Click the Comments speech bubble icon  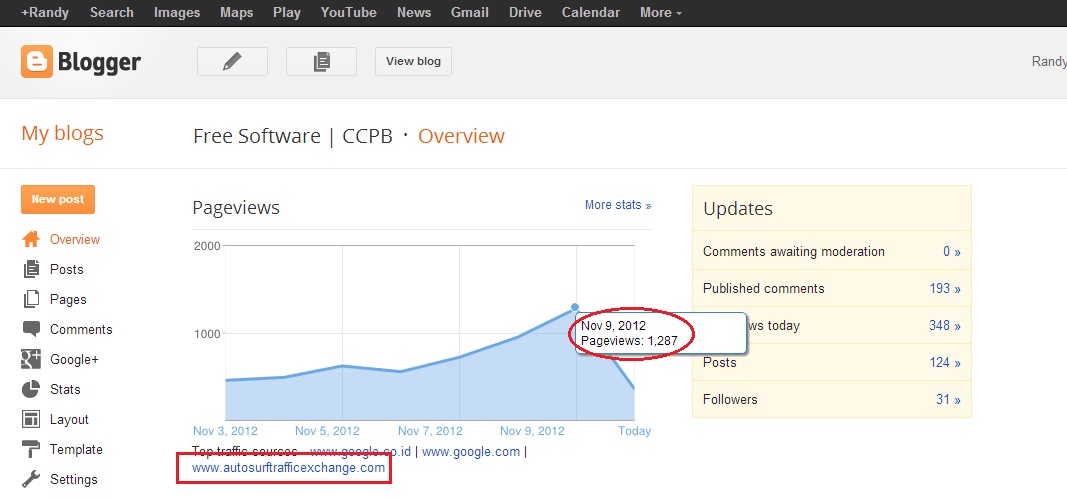pos(31,329)
